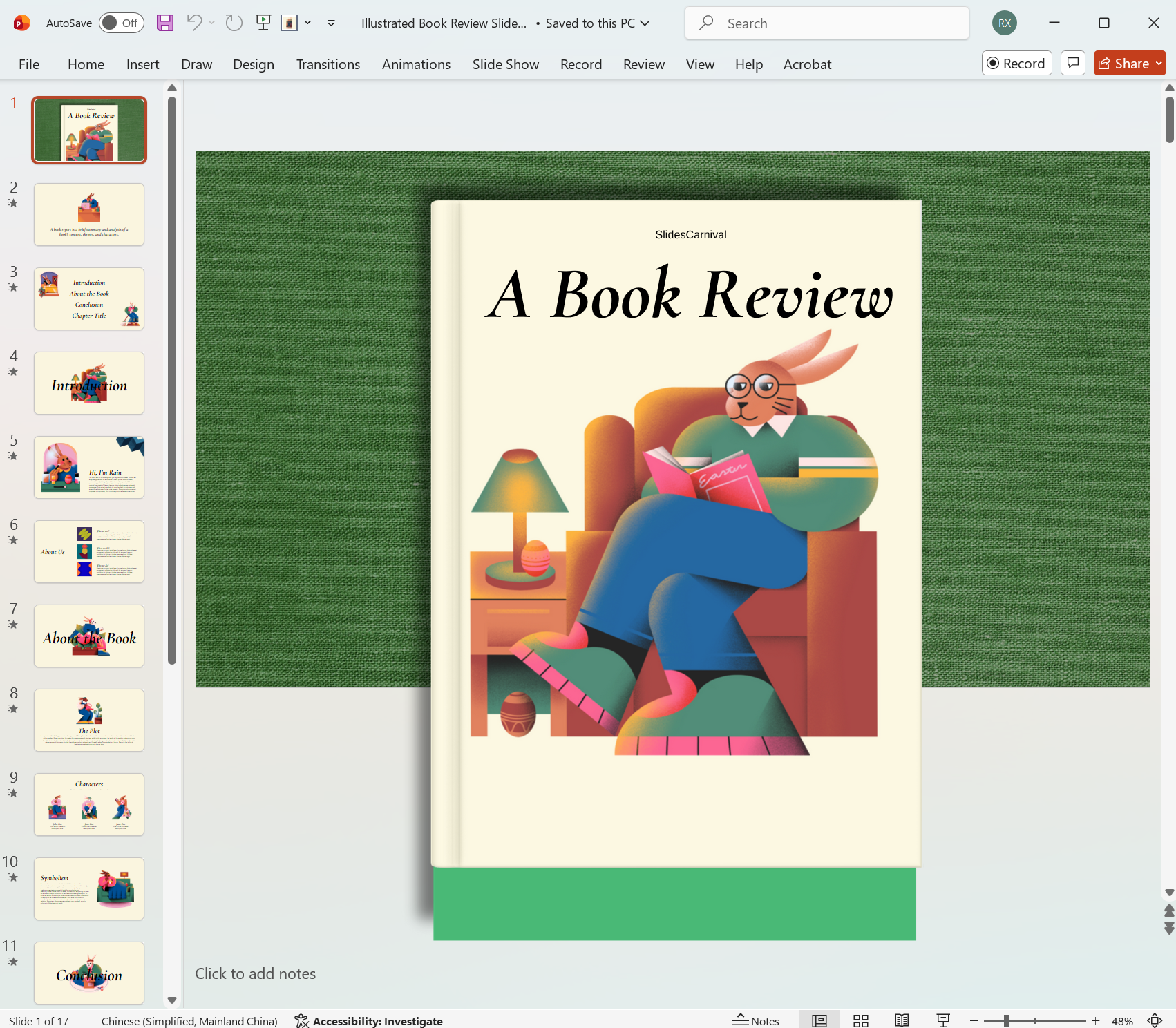Click Accessibility: Investigate in status bar
1176x1028 pixels.
point(369,1020)
